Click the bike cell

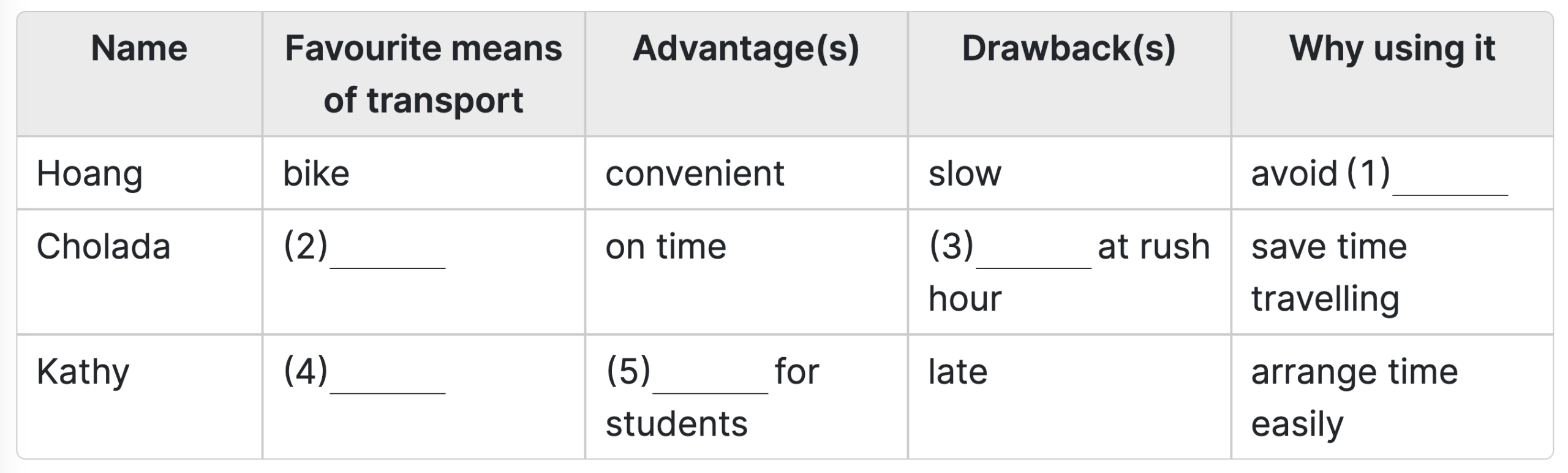[316, 174]
